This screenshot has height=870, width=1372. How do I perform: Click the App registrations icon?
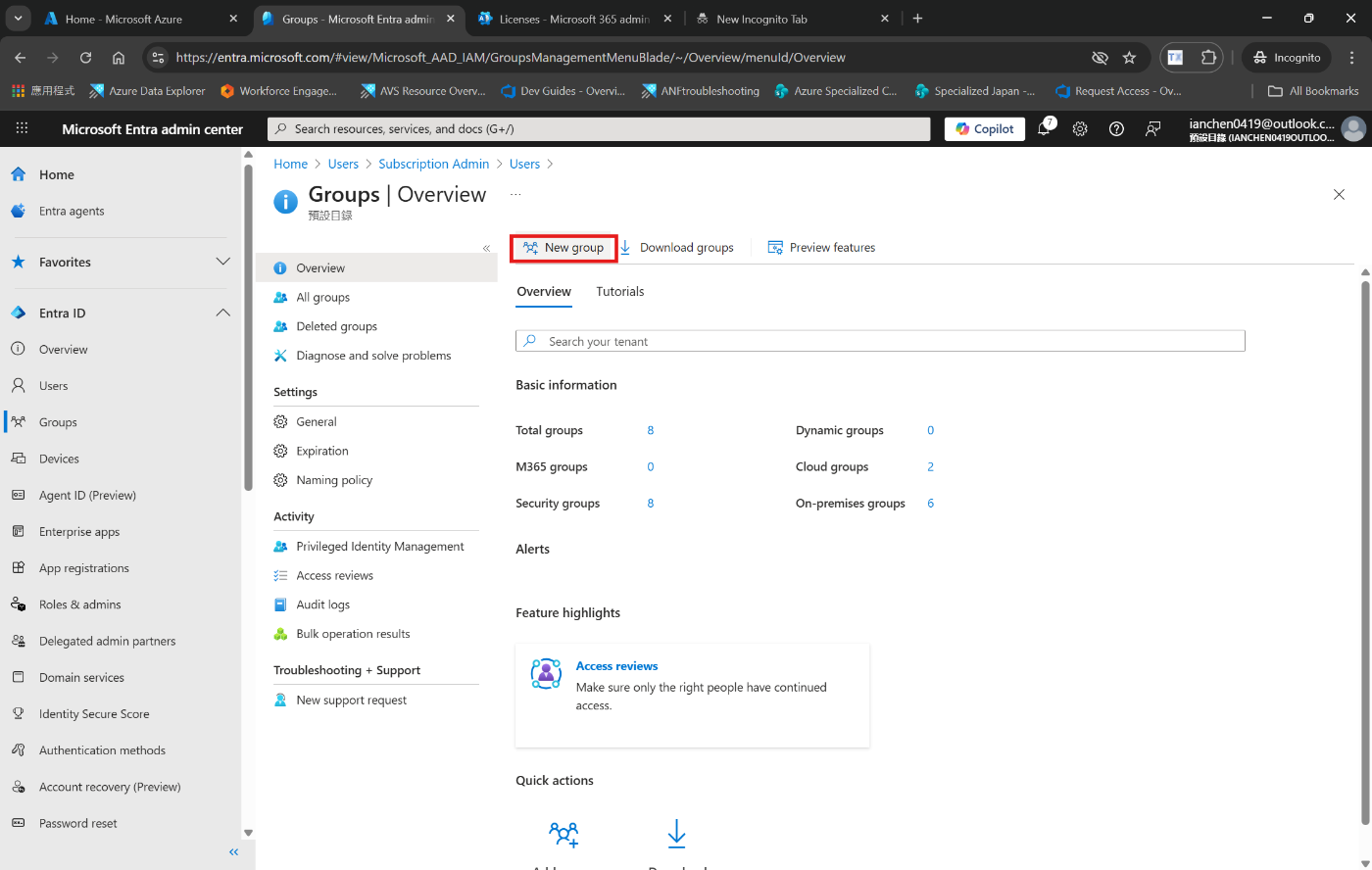point(18,567)
